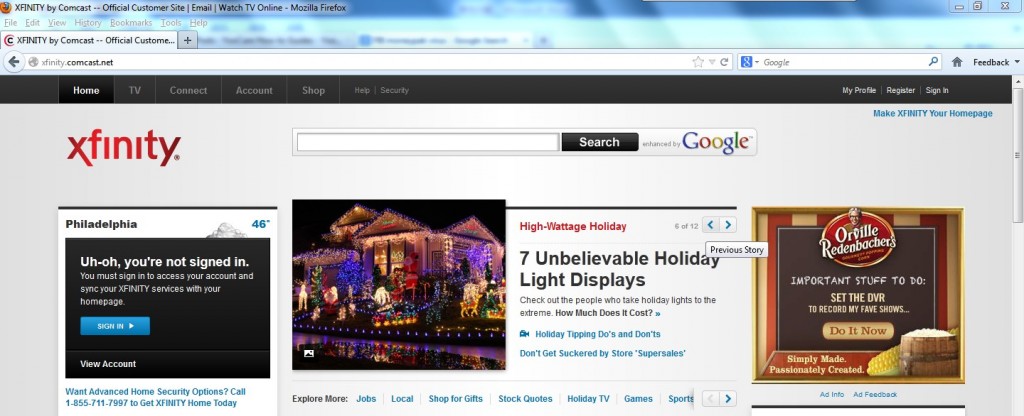Click the Register link
Screen dimensions: 1024x416
click(901, 90)
